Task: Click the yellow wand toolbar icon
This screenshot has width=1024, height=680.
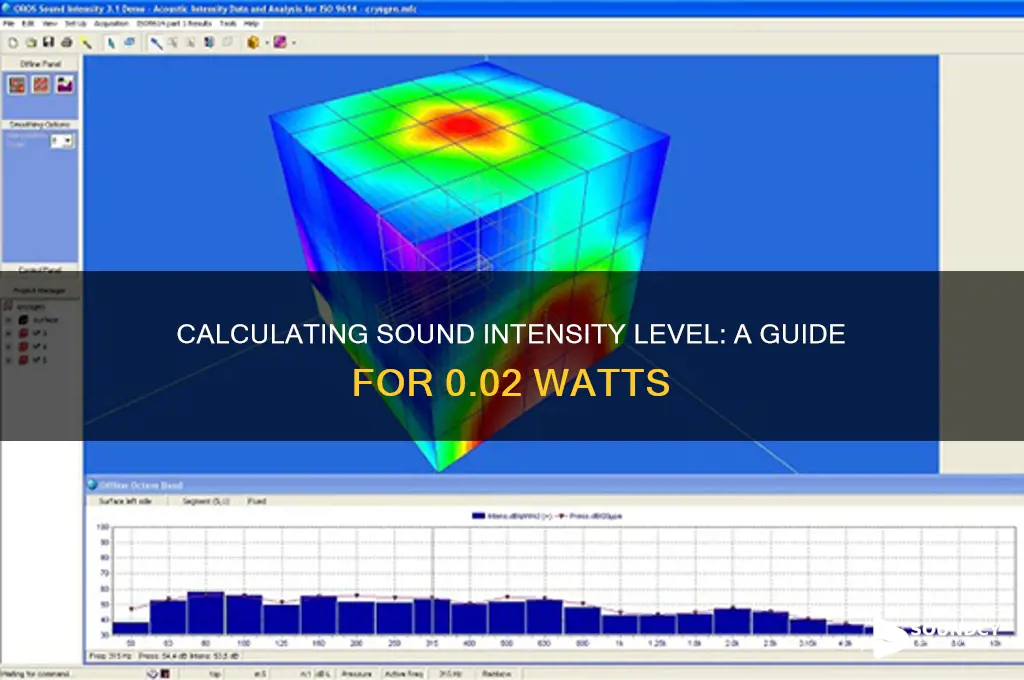Action: 86,43
